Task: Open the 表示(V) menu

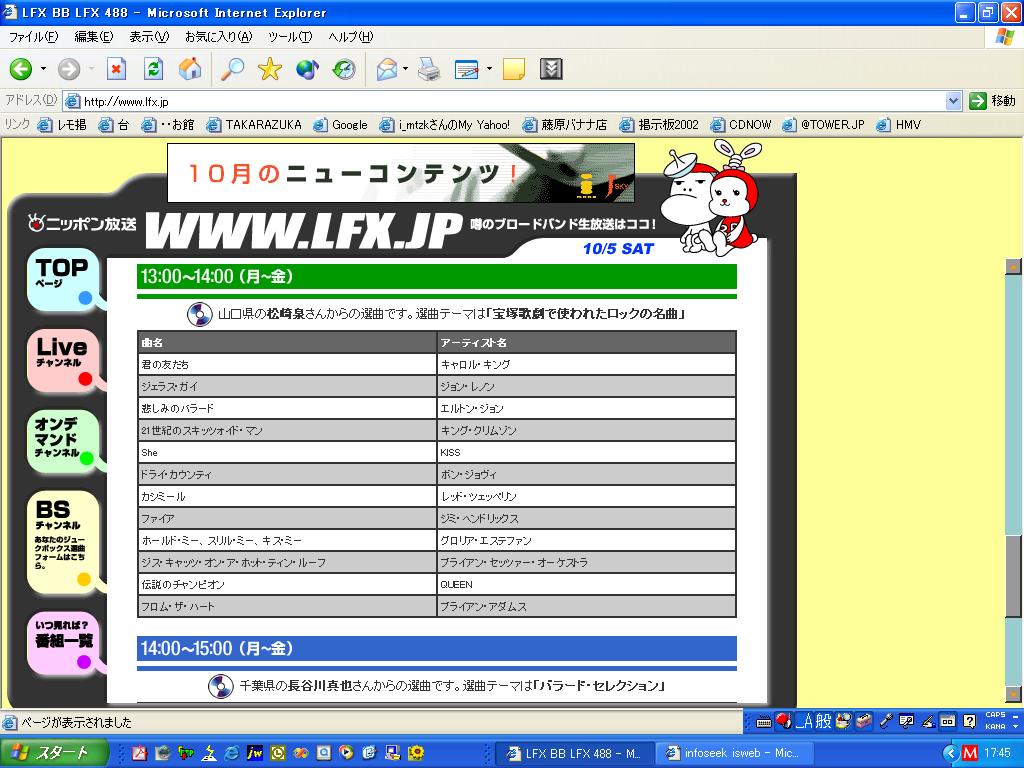Action: click(149, 37)
